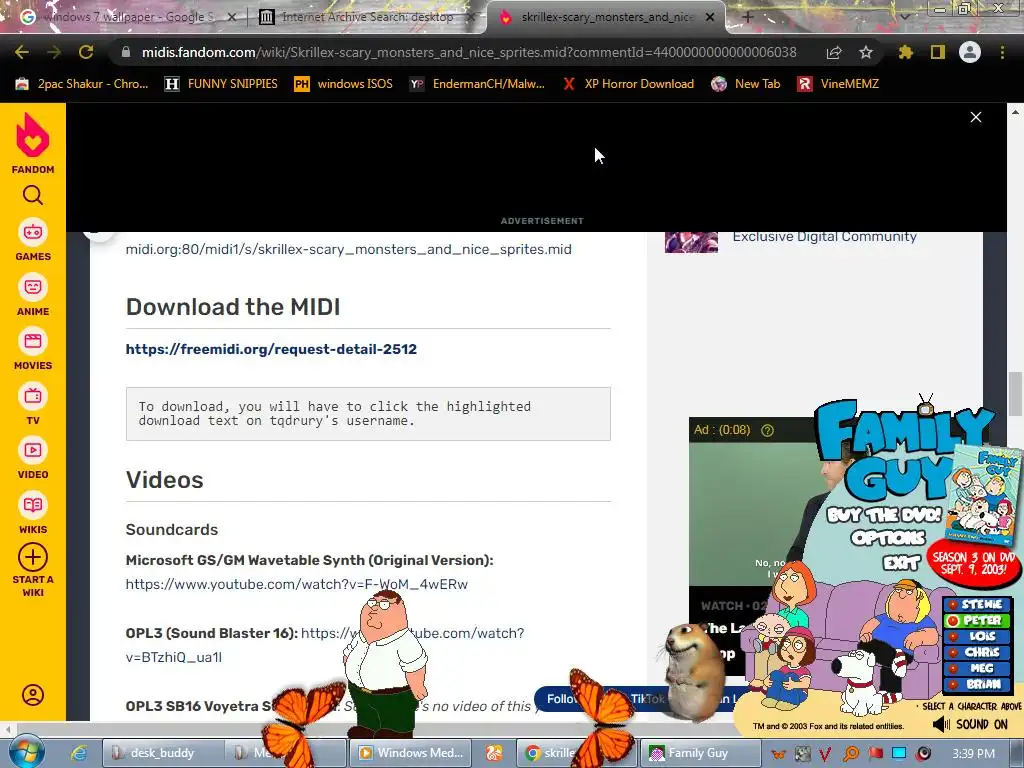The width and height of the screenshot is (1024, 768).
Task: Open the XP Horror Download bookmark
Action: click(x=628, y=84)
